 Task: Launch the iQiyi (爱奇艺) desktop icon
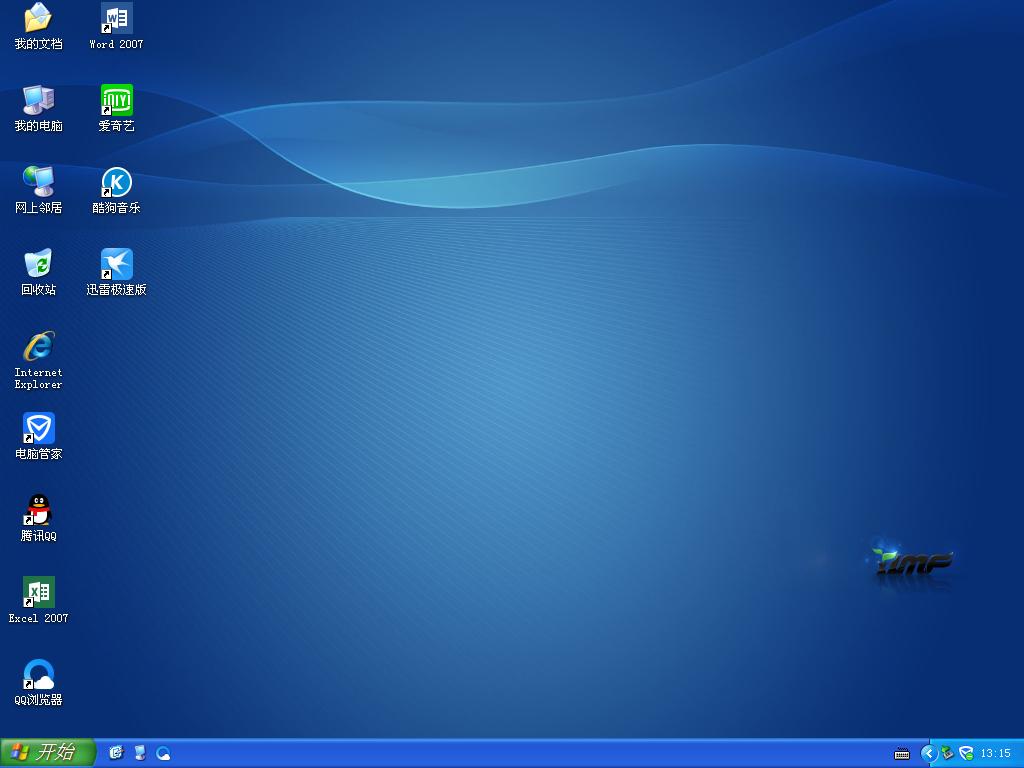(116, 100)
